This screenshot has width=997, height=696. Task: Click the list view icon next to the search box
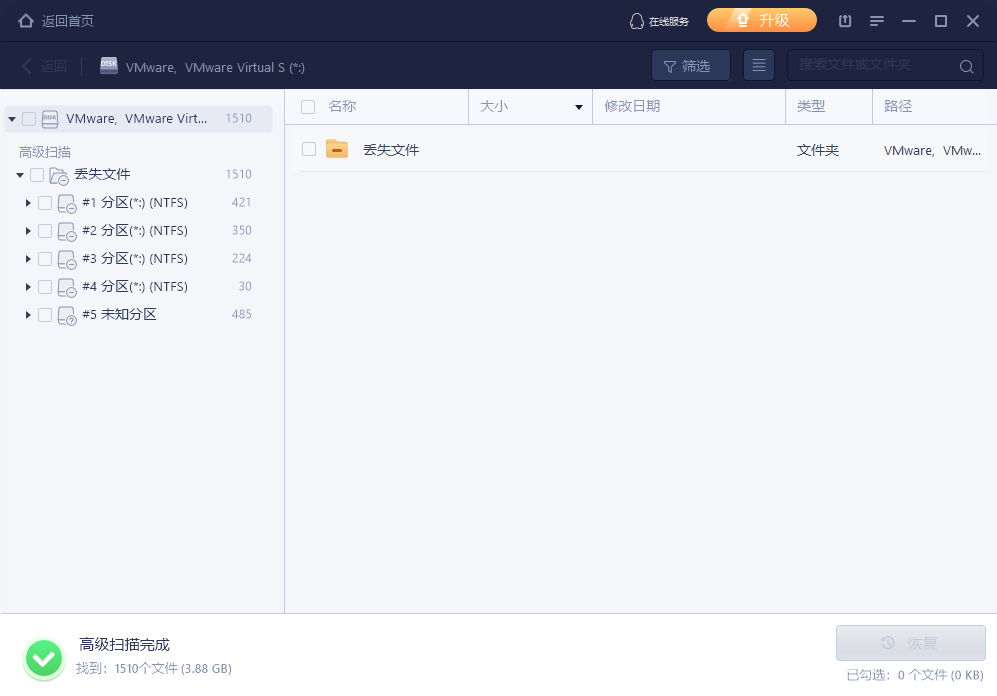pyautogui.click(x=758, y=65)
